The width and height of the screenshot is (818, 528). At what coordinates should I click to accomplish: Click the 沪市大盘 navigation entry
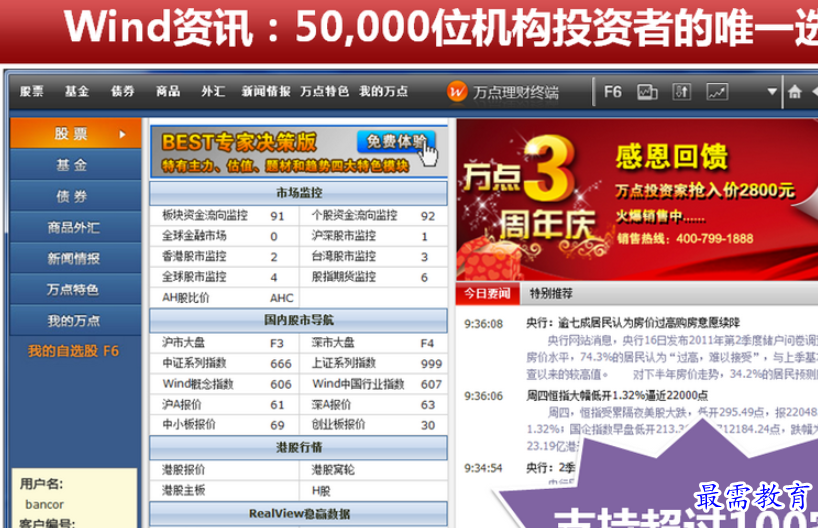click(x=181, y=342)
